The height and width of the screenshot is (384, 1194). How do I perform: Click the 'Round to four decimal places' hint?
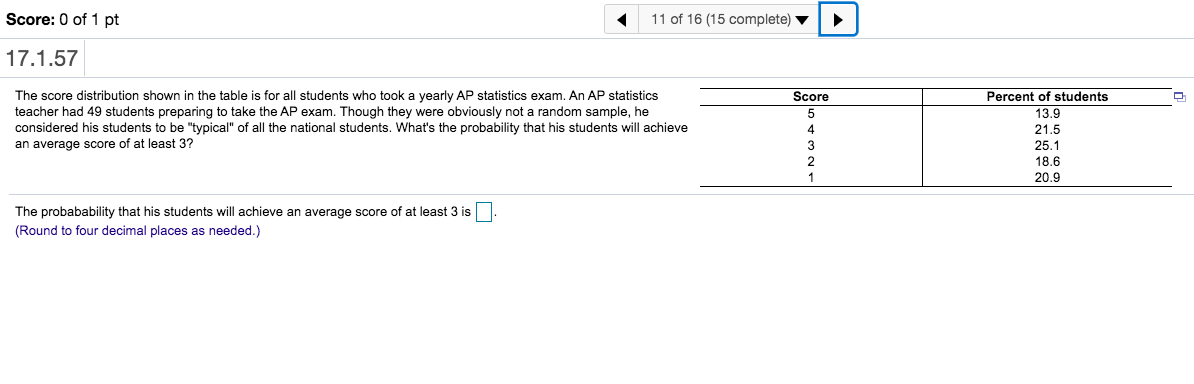(x=137, y=231)
